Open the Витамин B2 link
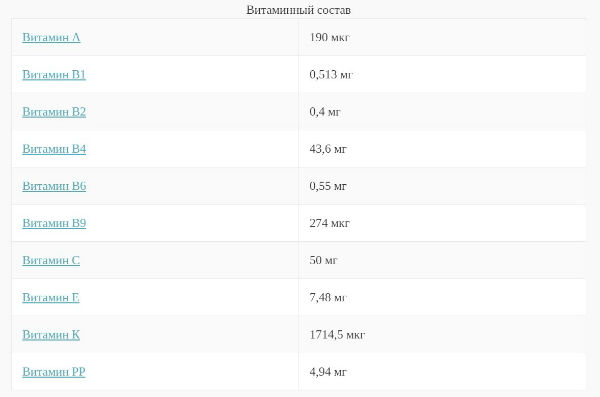 point(54,111)
